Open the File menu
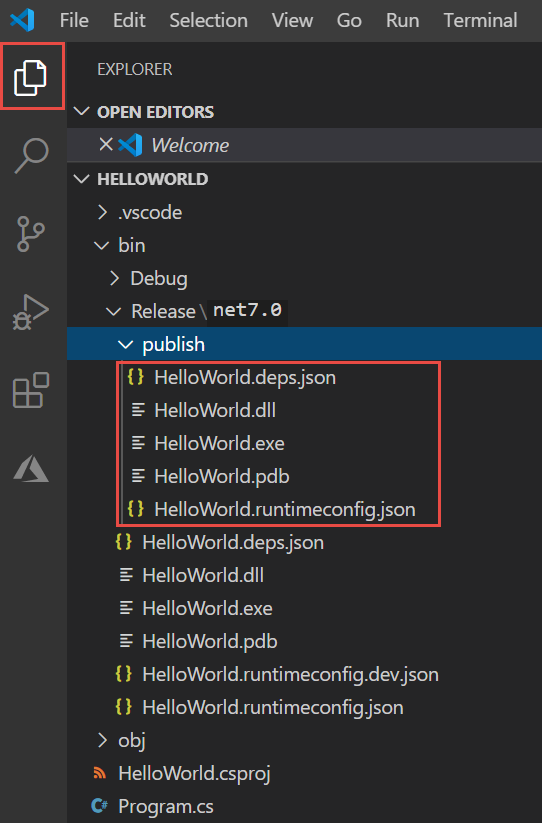The height and width of the screenshot is (823, 542). click(x=74, y=20)
